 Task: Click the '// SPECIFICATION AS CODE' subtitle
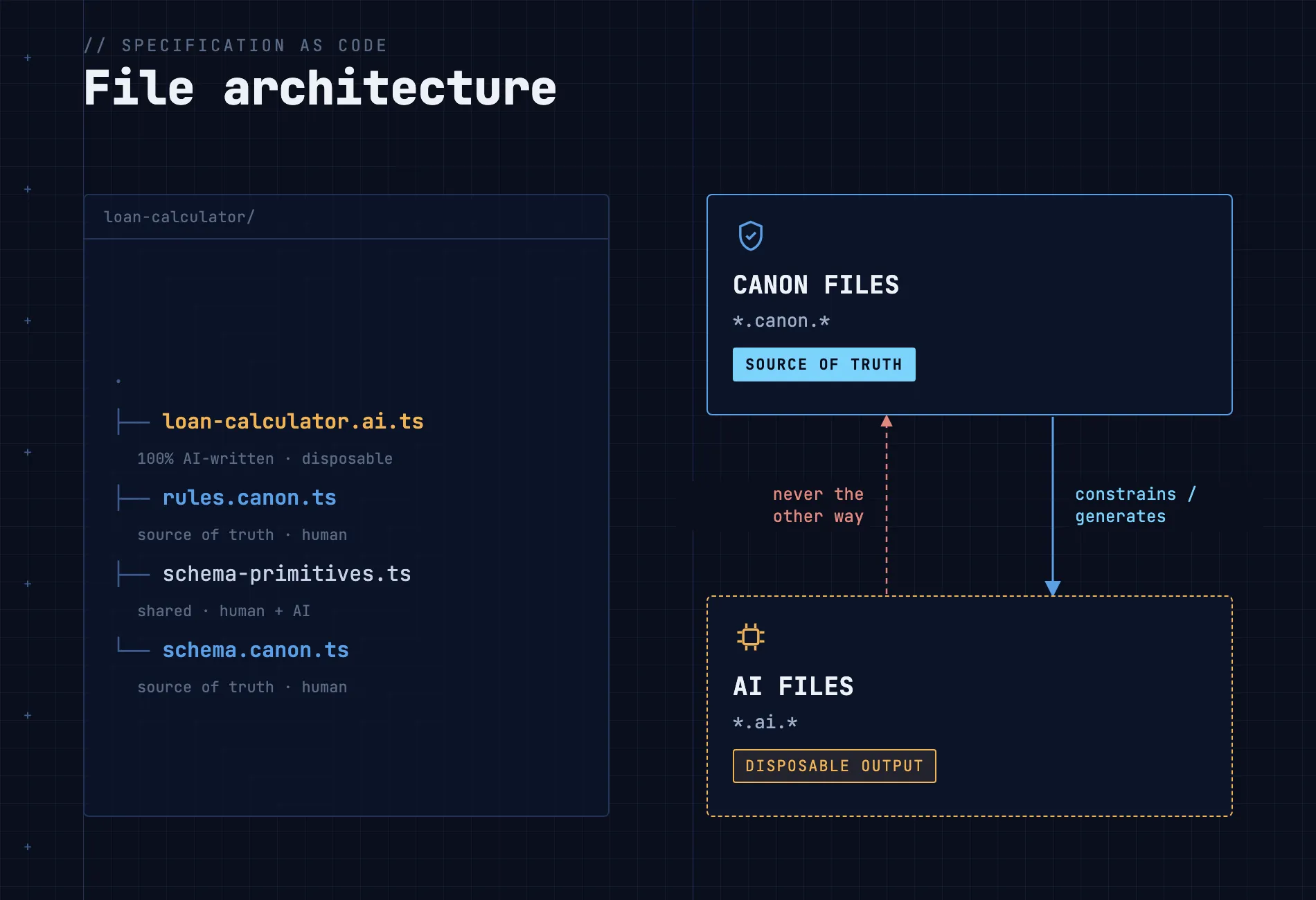(x=235, y=46)
